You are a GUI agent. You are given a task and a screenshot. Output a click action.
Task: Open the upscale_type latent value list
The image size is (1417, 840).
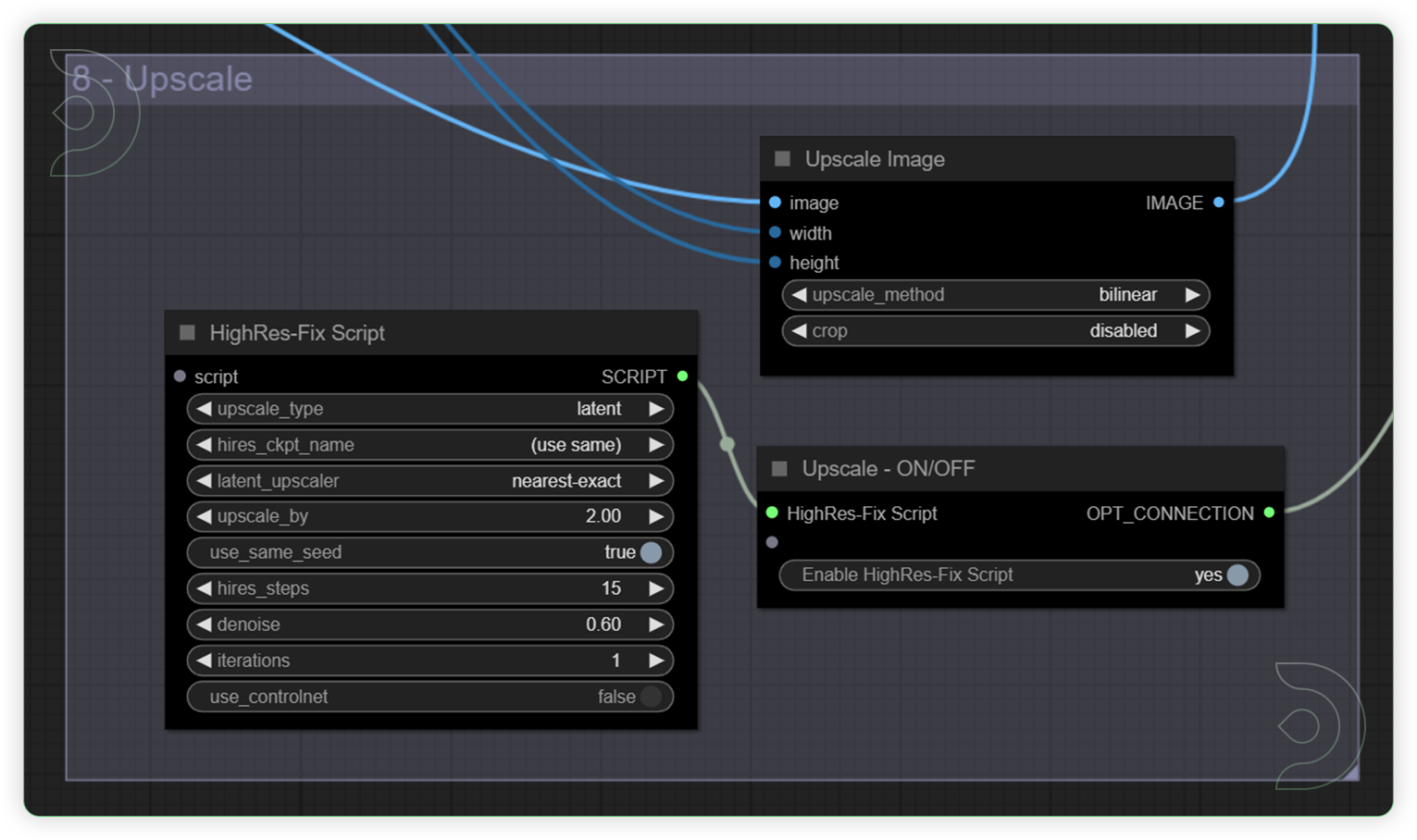click(599, 408)
